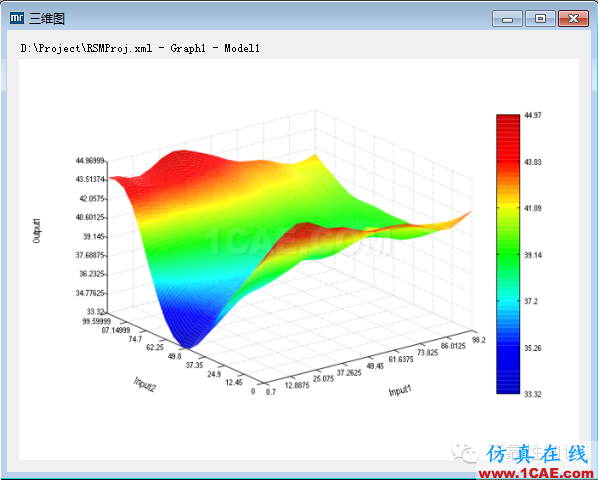Minimize the 三维图 window
Image resolution: width=598 pixels, height=481 pixels.
507,19
